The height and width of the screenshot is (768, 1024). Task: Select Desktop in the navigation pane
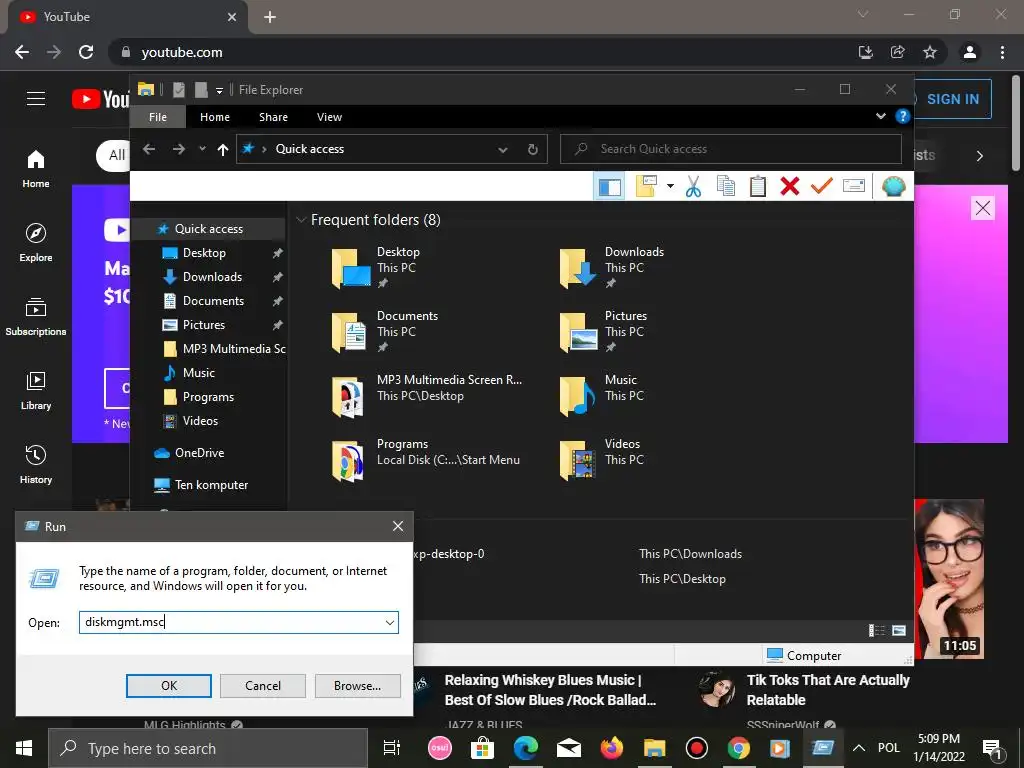[x=204, y=253]
